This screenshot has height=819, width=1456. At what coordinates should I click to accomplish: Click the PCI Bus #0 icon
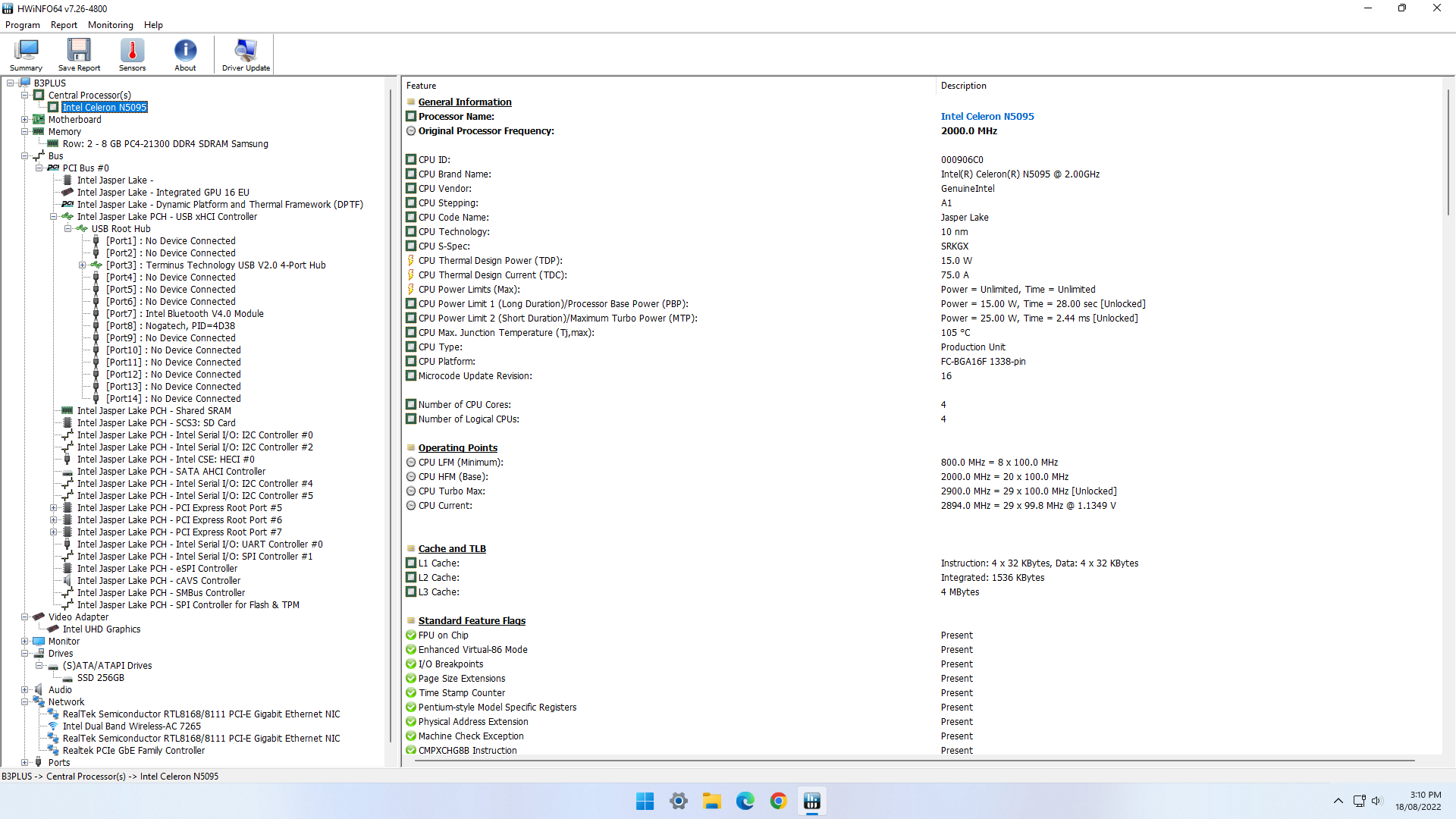click(53, 168)
